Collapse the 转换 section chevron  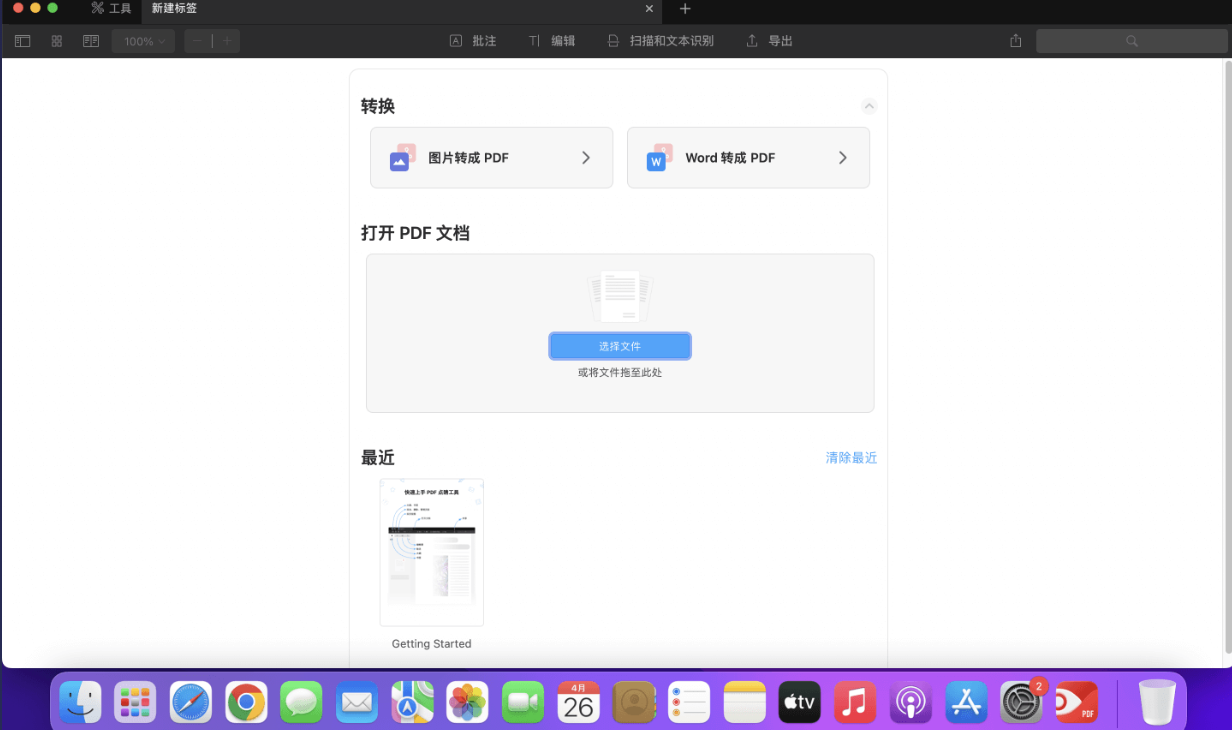tap(869, 106)
